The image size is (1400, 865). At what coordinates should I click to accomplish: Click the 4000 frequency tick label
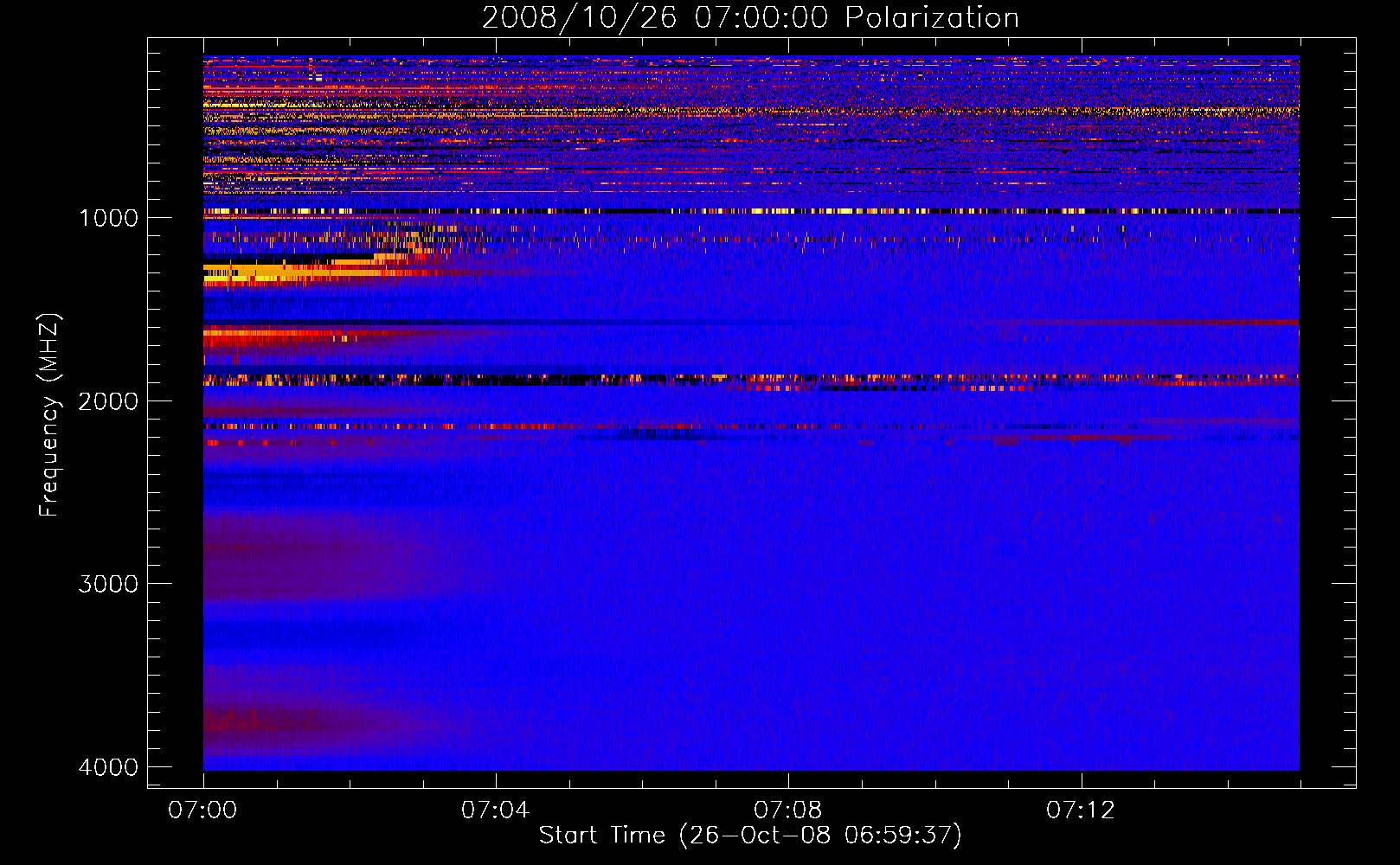pyautogui.click(x=108, y=767)
